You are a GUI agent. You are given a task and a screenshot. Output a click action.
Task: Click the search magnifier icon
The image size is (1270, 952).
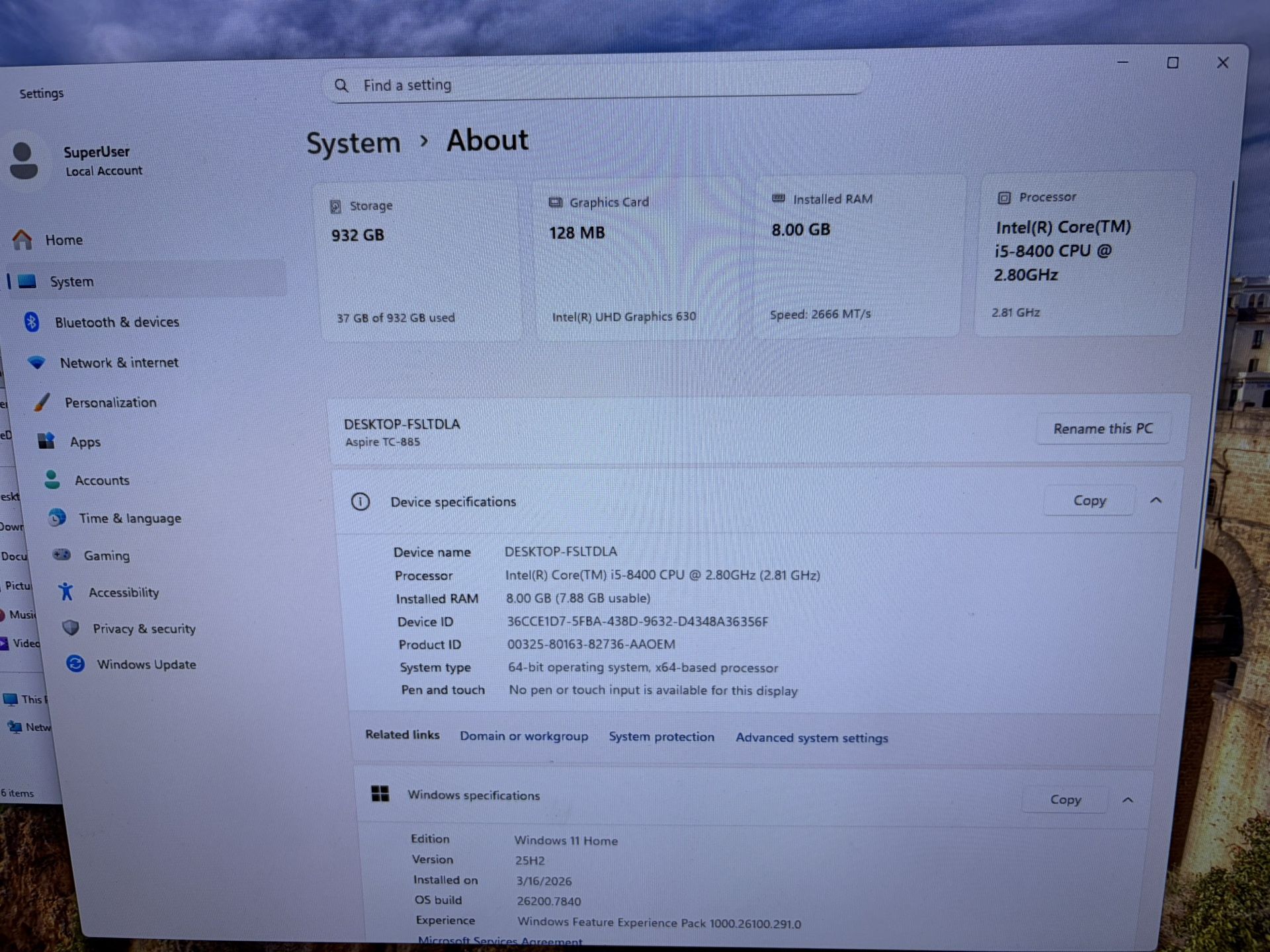coord(341,85)
